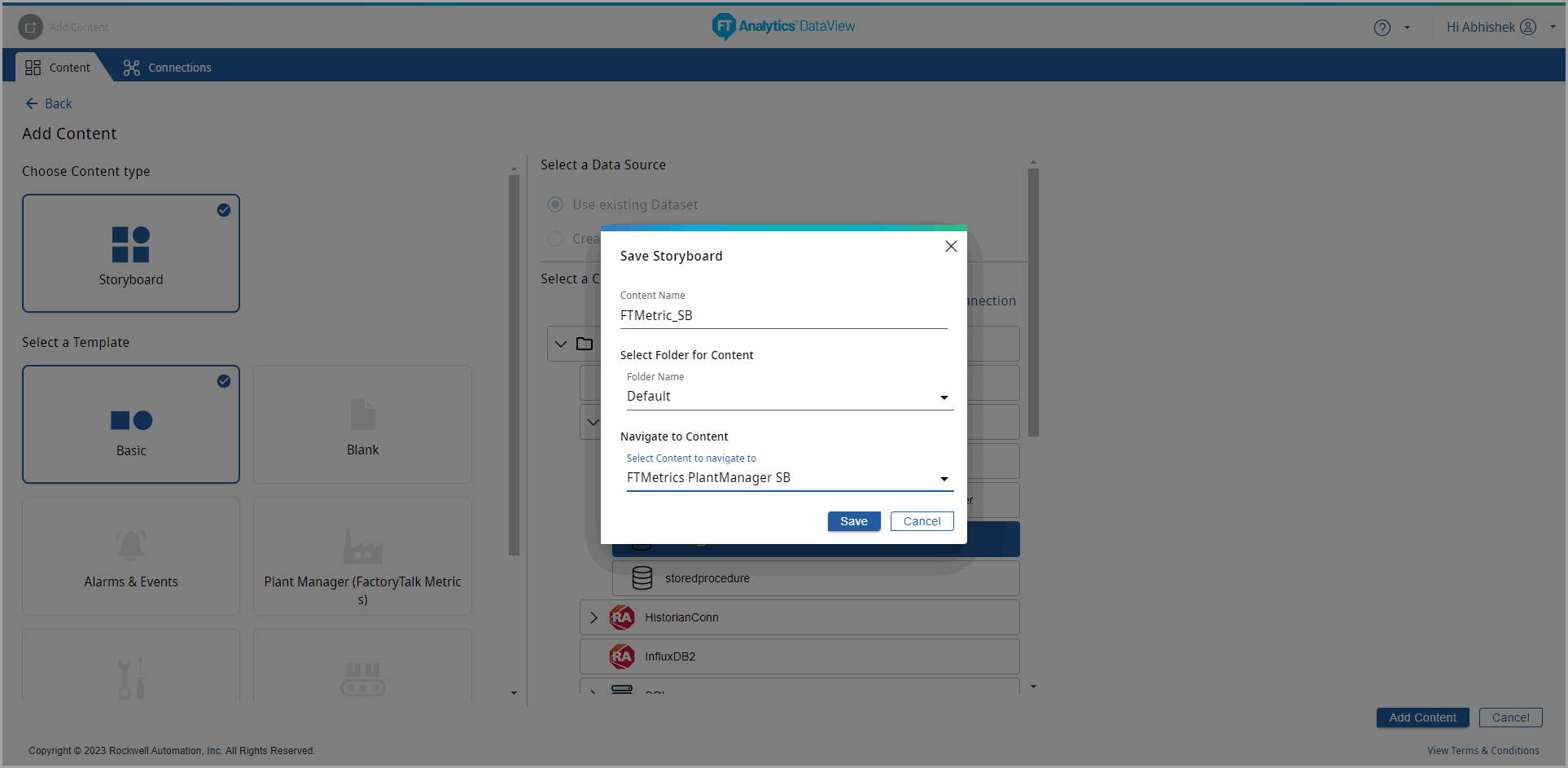
Task: Switch to the Connections tab
Action: 168,68
